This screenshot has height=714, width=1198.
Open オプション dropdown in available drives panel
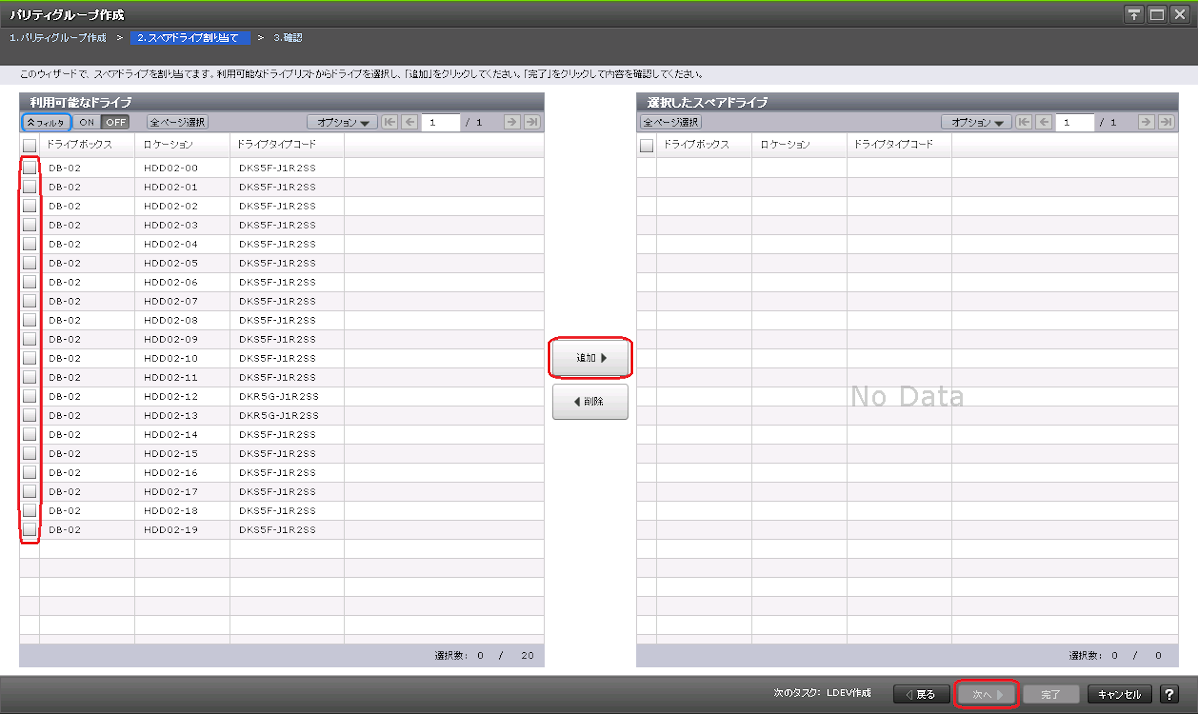point(341,122)
